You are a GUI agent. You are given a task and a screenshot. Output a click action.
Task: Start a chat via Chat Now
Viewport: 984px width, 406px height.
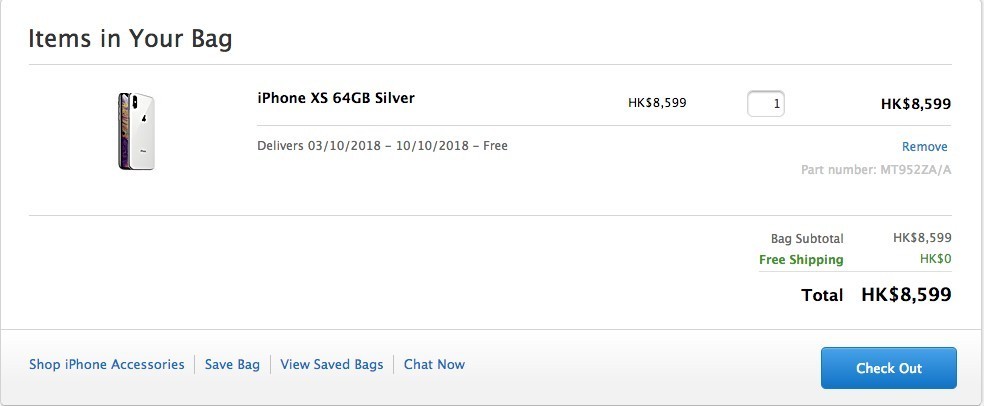434,365
